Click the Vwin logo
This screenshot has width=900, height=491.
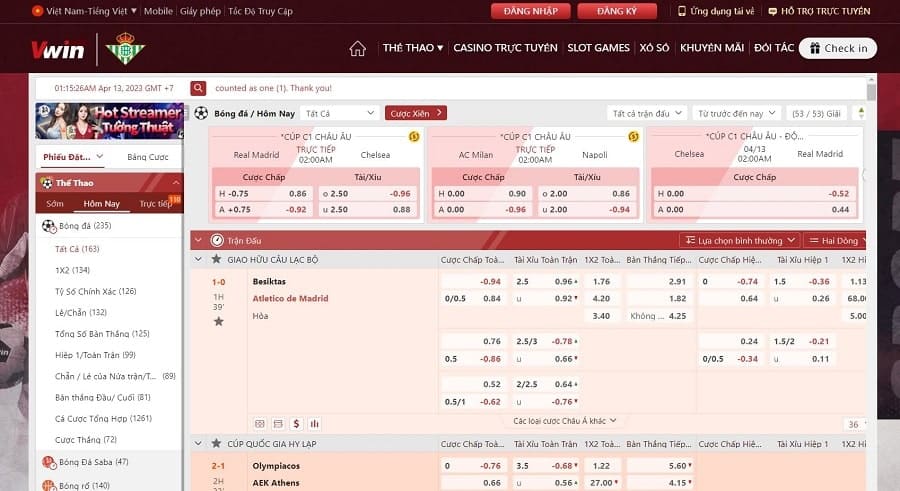tap(57, 50)
